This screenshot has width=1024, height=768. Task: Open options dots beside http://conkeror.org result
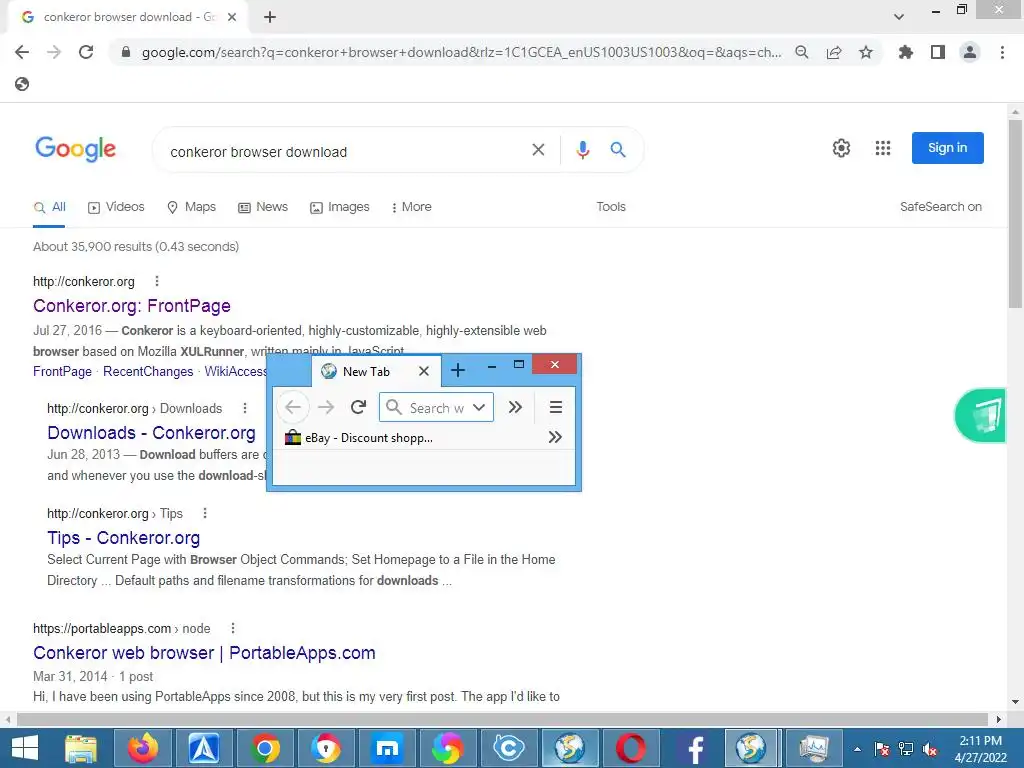[156, 281]
